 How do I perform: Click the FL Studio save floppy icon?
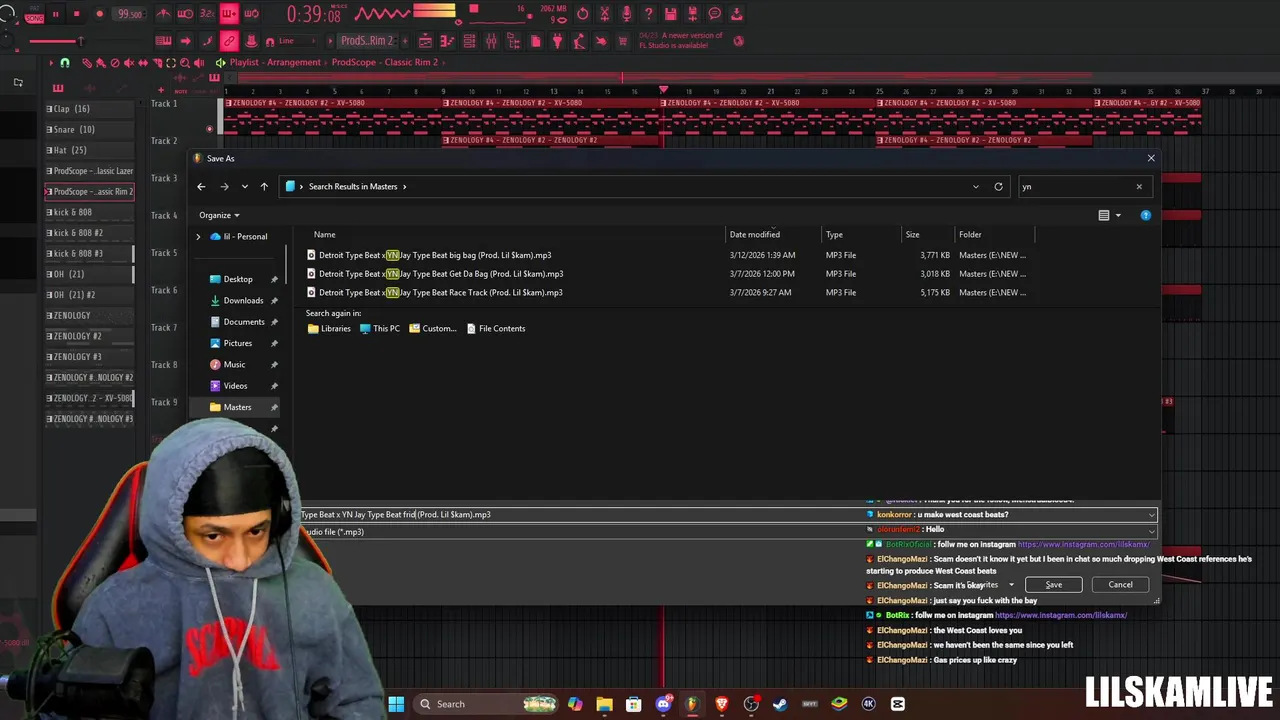[x=670, y=14]
